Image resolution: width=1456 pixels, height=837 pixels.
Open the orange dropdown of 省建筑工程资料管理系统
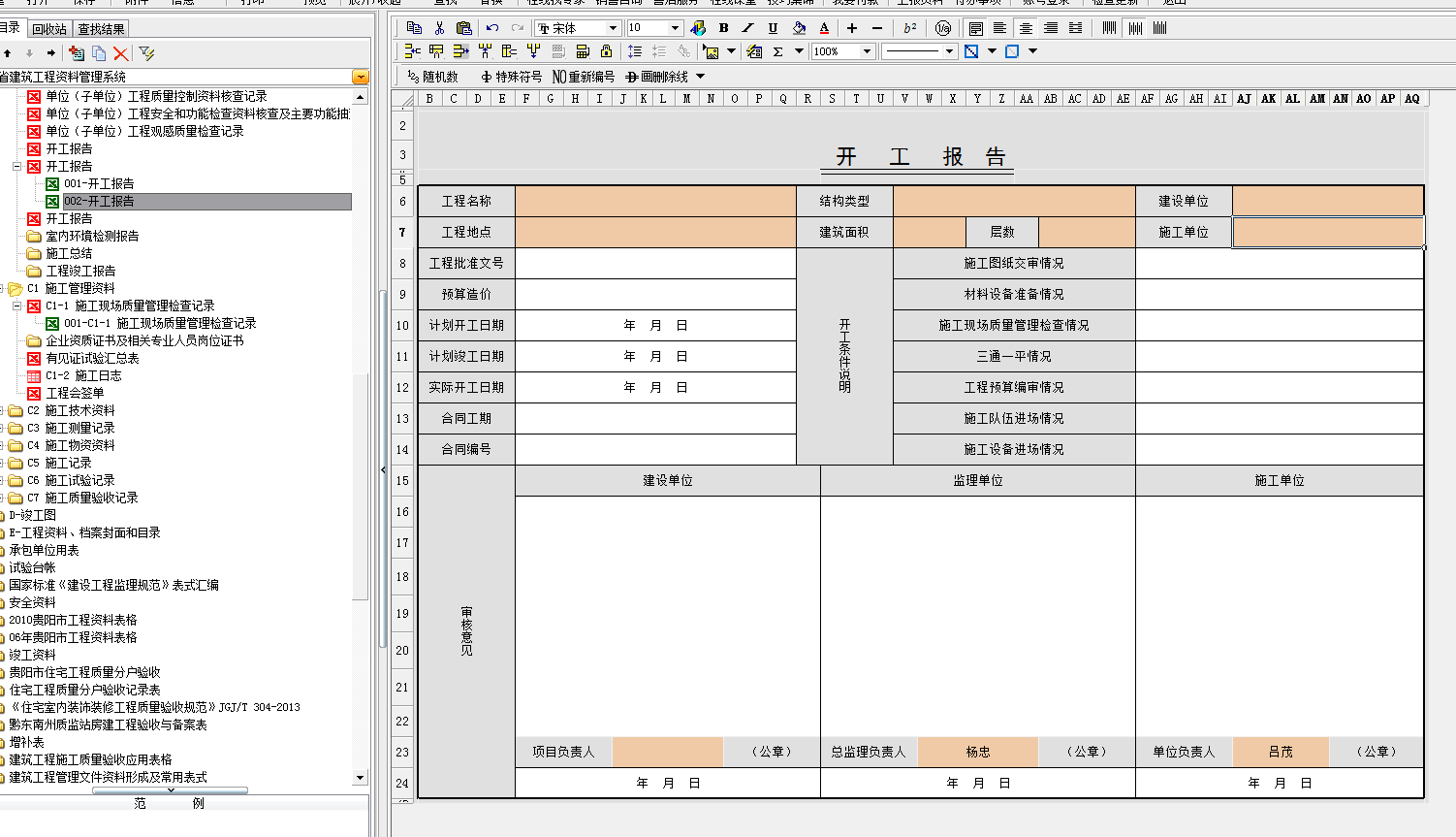pyautogui.click(x=361, y=77)
